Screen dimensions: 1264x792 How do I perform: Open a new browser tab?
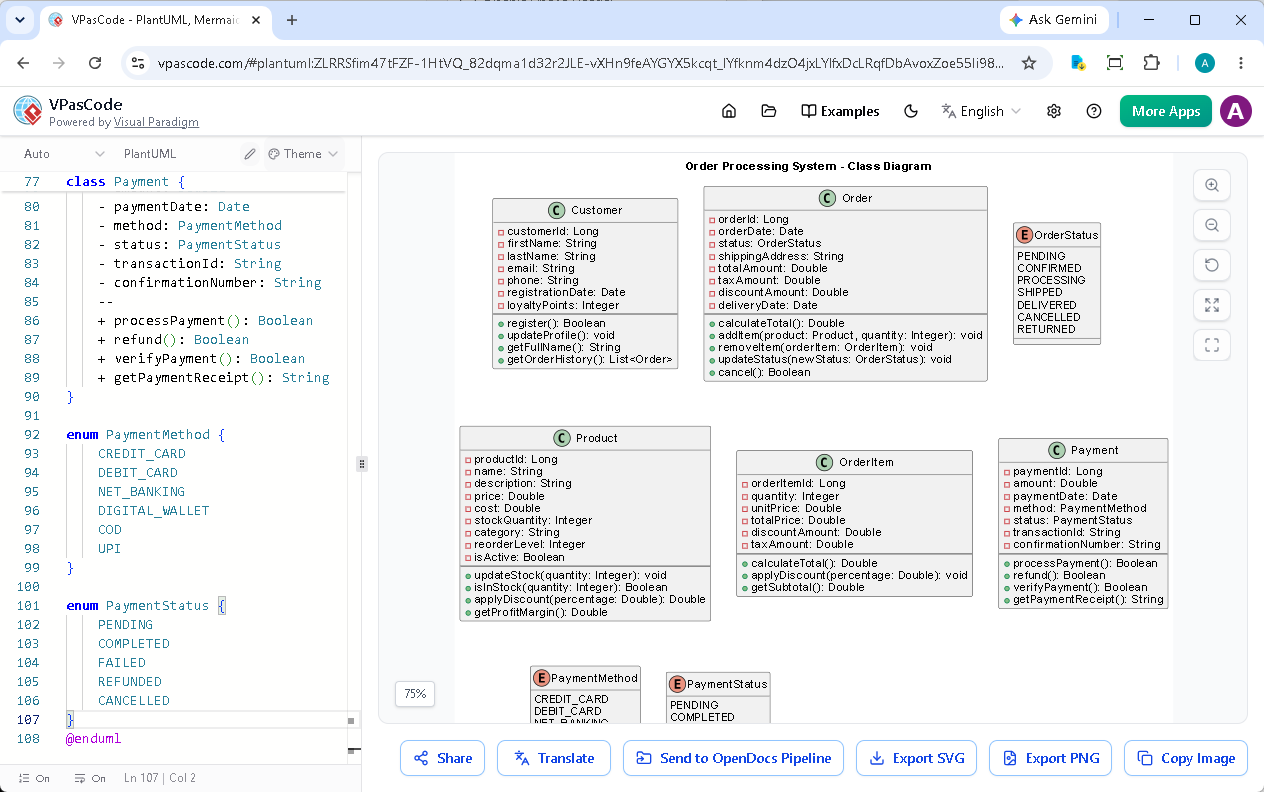coord(292,20)
